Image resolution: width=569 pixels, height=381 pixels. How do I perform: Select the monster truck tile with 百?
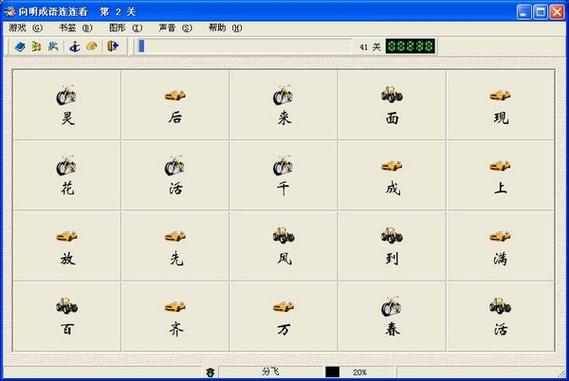tap(67, 316)
